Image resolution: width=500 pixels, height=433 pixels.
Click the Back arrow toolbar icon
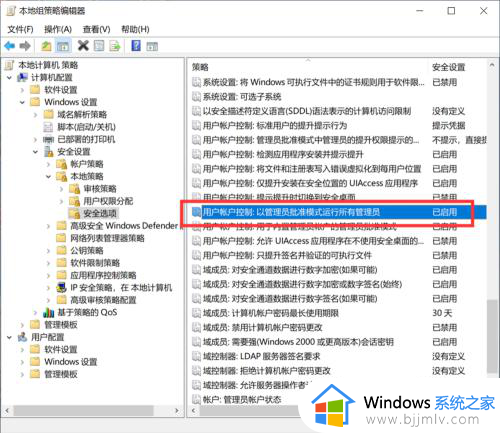10,45
